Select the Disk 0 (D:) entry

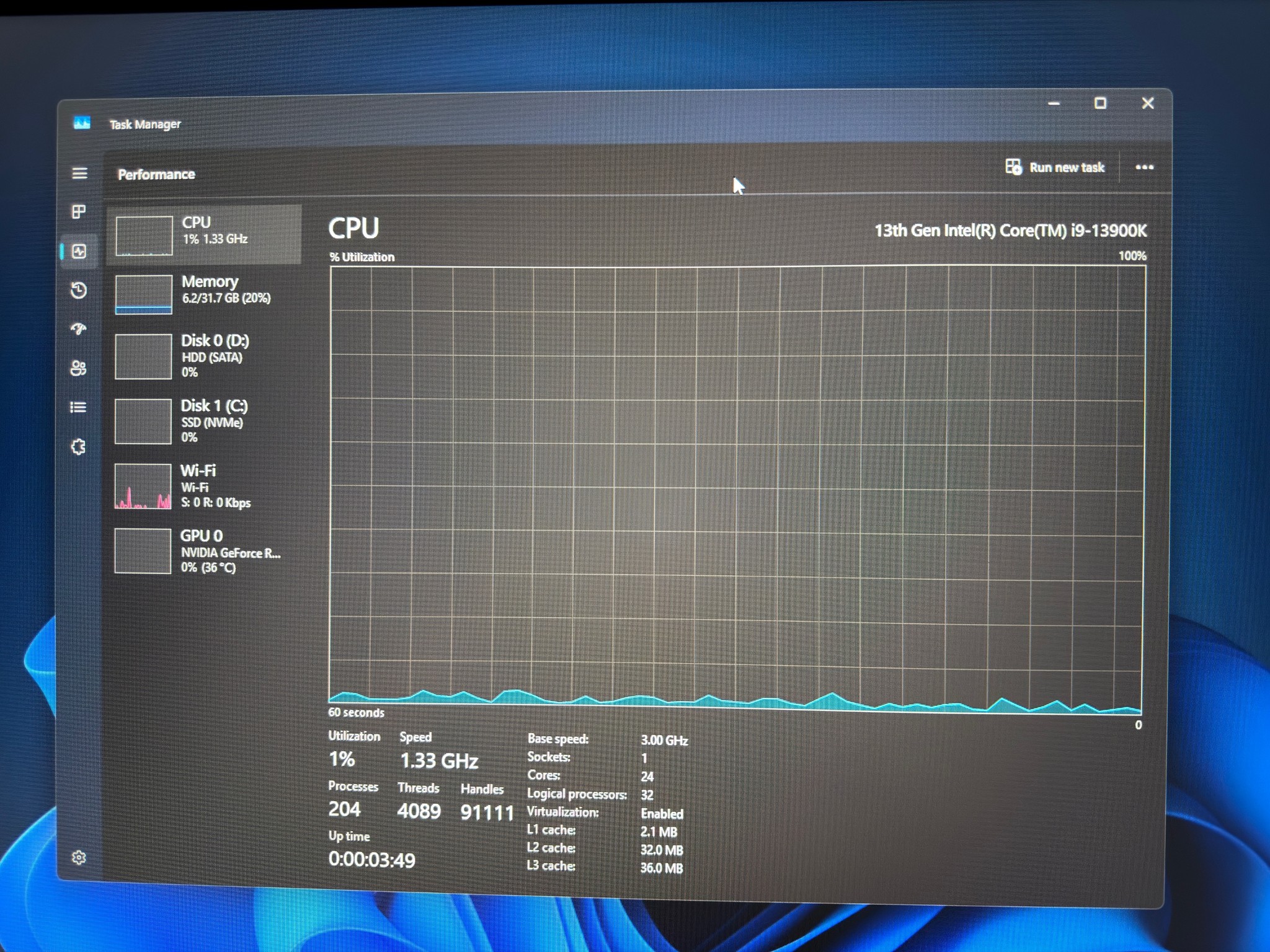pos(204,356)
